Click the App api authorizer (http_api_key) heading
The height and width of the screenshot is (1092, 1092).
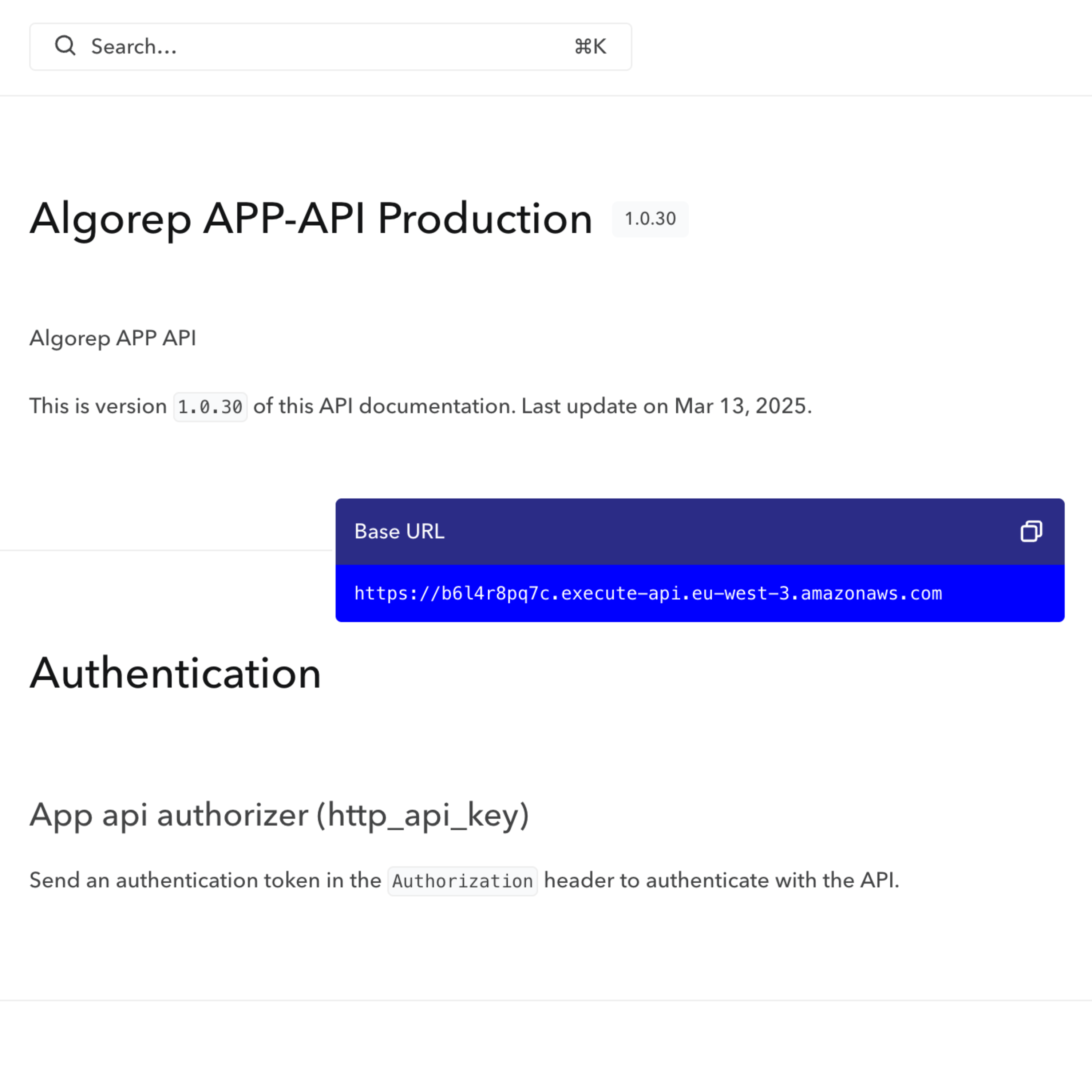(x=279, y=815)
